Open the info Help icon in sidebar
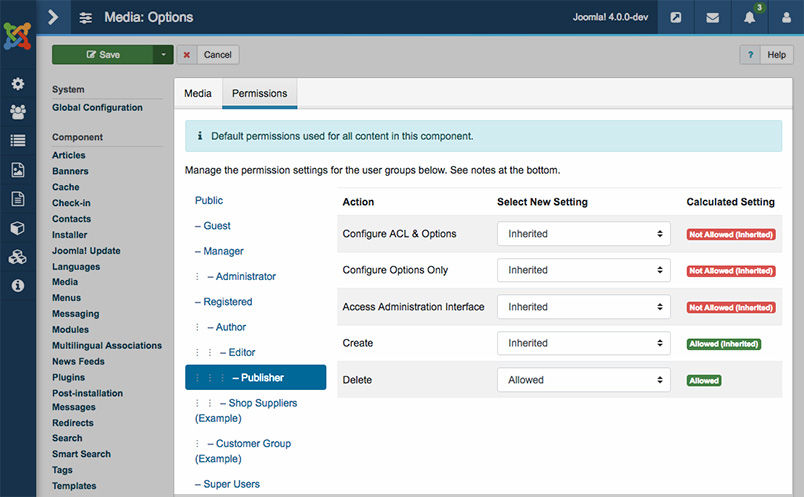The width and height of the screenshot is (804, 497). point(18,285)
